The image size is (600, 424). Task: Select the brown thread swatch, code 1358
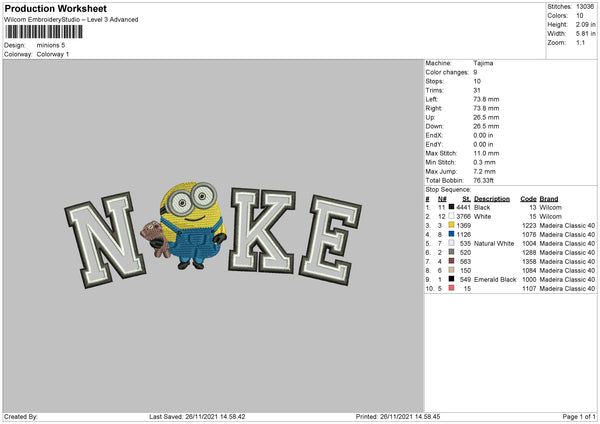click(452, 261)
